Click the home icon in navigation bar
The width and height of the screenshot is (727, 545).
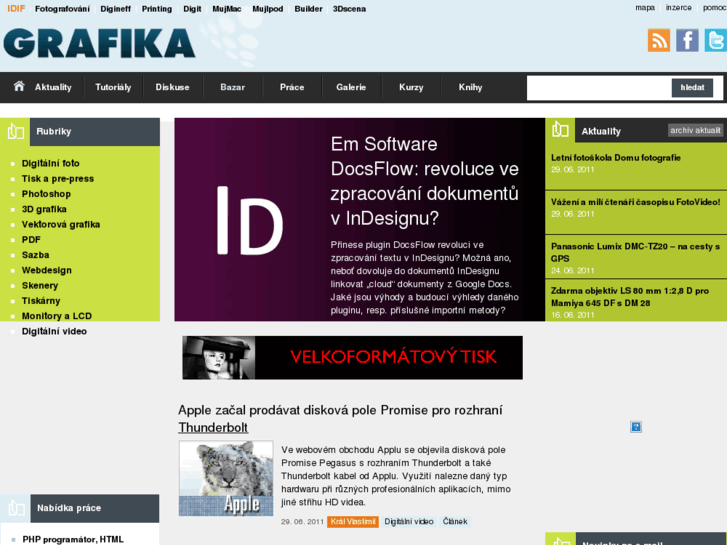click(19, 86)
